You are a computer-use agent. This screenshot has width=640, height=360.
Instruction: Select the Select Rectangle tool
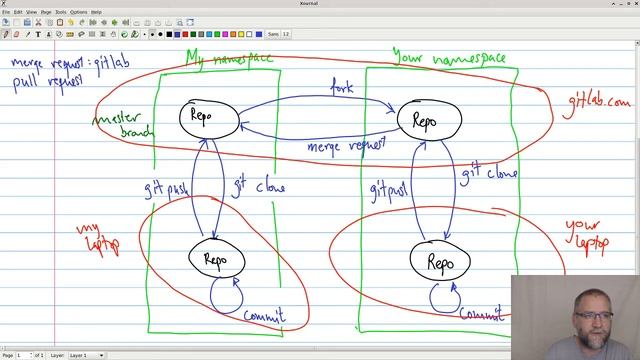coord(92,34)
